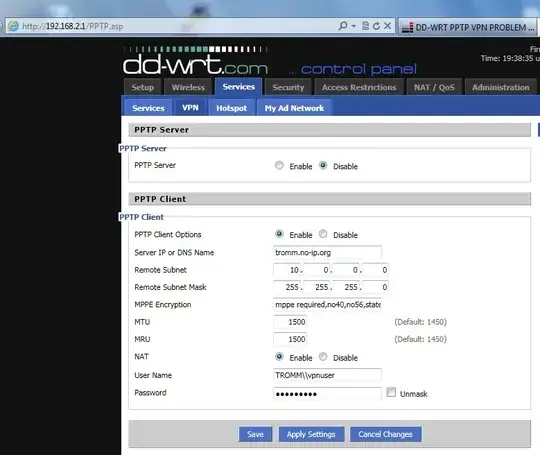Select Disable for PPTP Client Options

(x=323, y=234)
